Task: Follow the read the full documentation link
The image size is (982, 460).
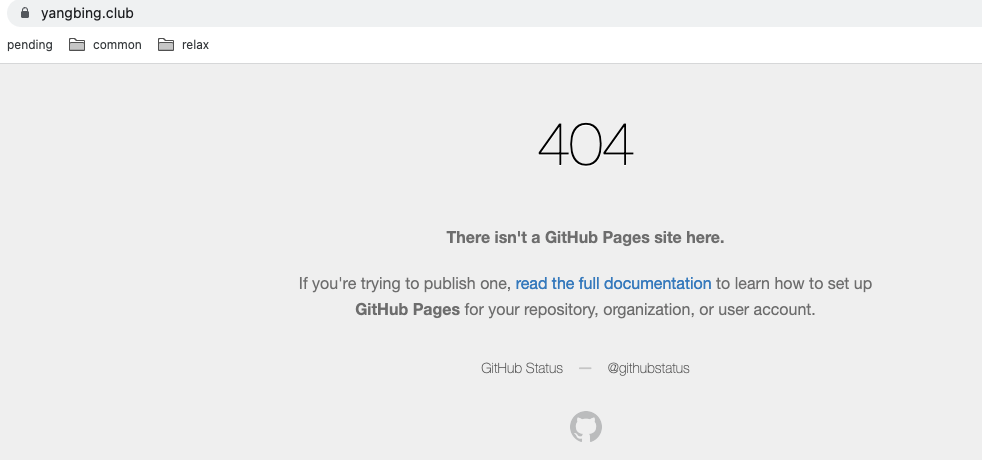Action: coord(613,284)
